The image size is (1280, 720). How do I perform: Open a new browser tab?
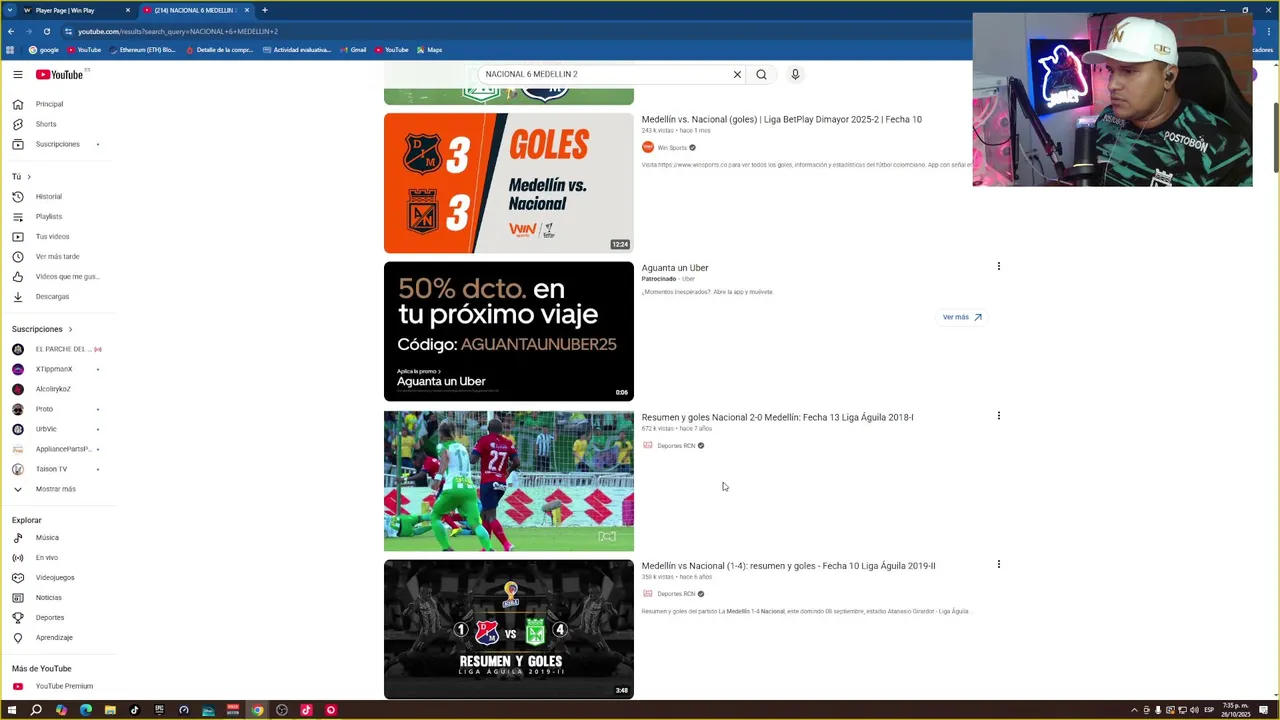(265, 10)
